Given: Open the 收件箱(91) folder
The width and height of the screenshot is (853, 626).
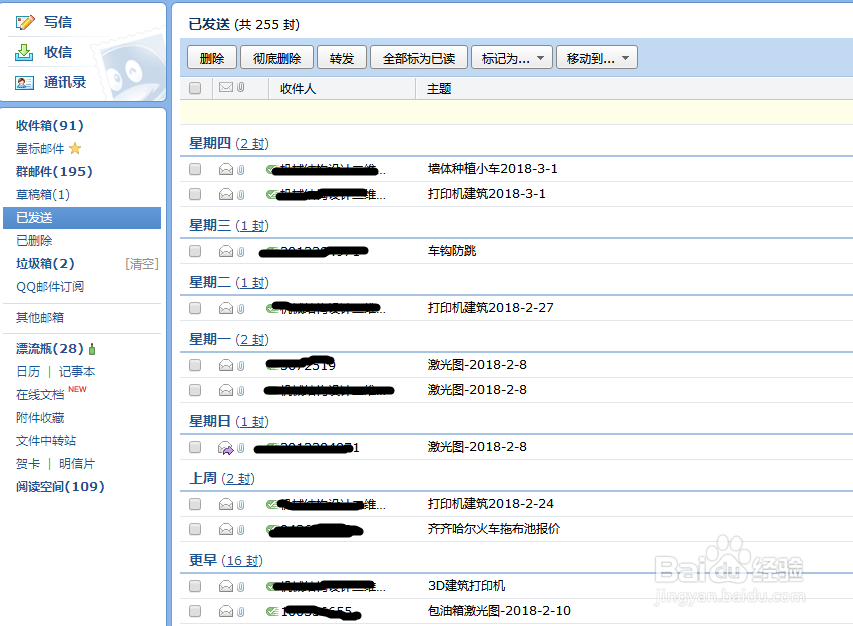Looking at the screenshot, I should pyautogui.click(x=50, y=126).
